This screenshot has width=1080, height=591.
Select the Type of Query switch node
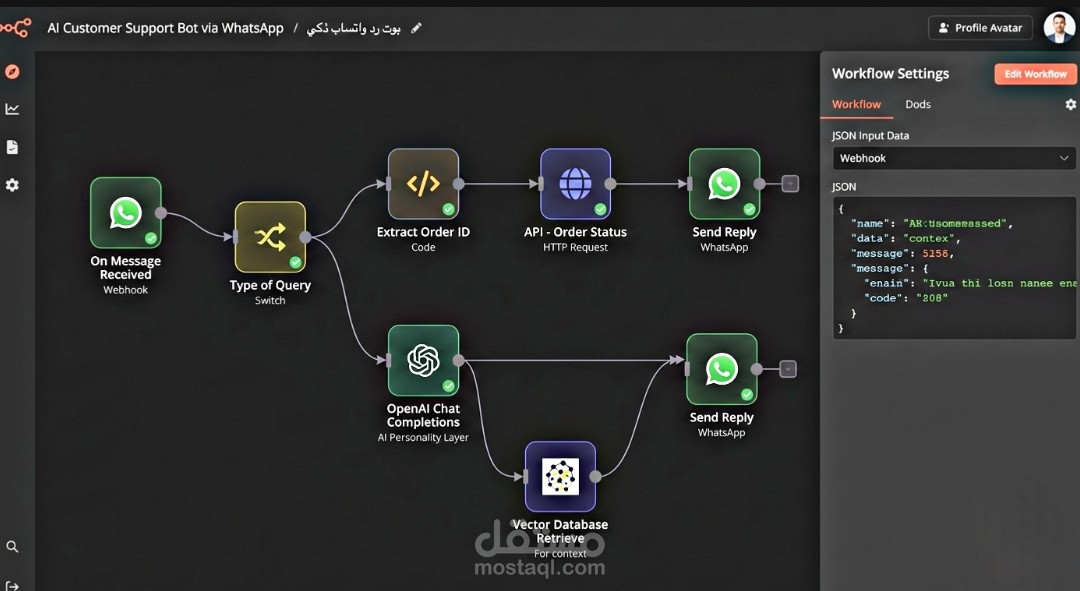pyautogui.click(x=270, y=237)
